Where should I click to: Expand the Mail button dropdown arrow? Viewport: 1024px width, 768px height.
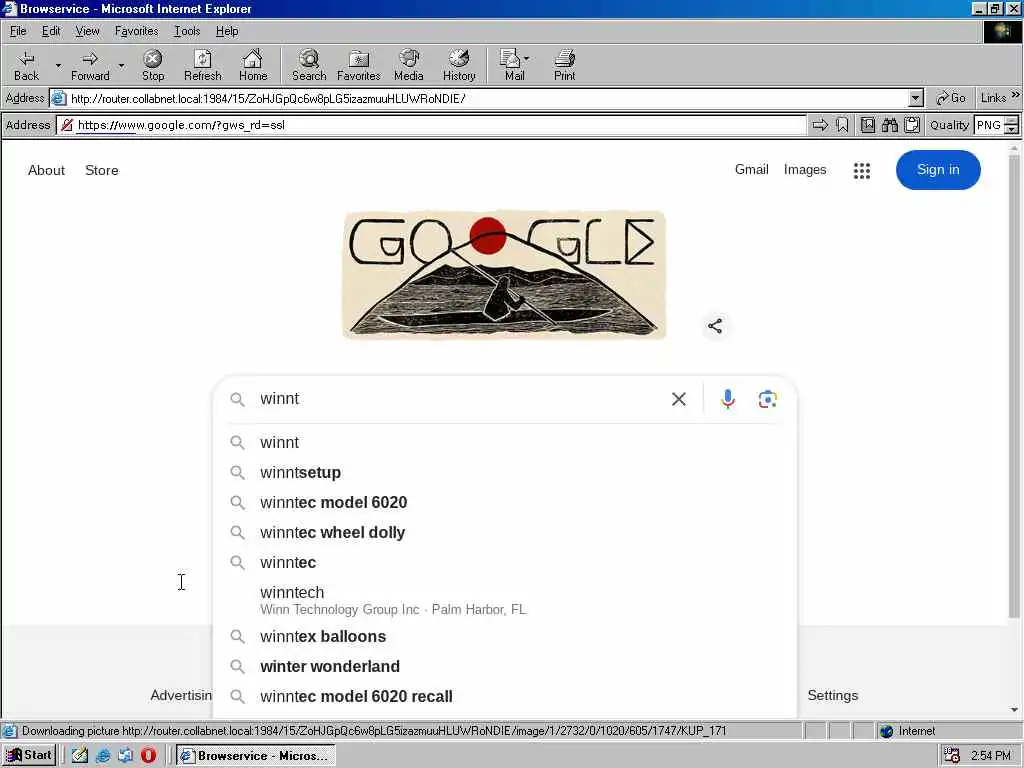click(x=527, y=59)
